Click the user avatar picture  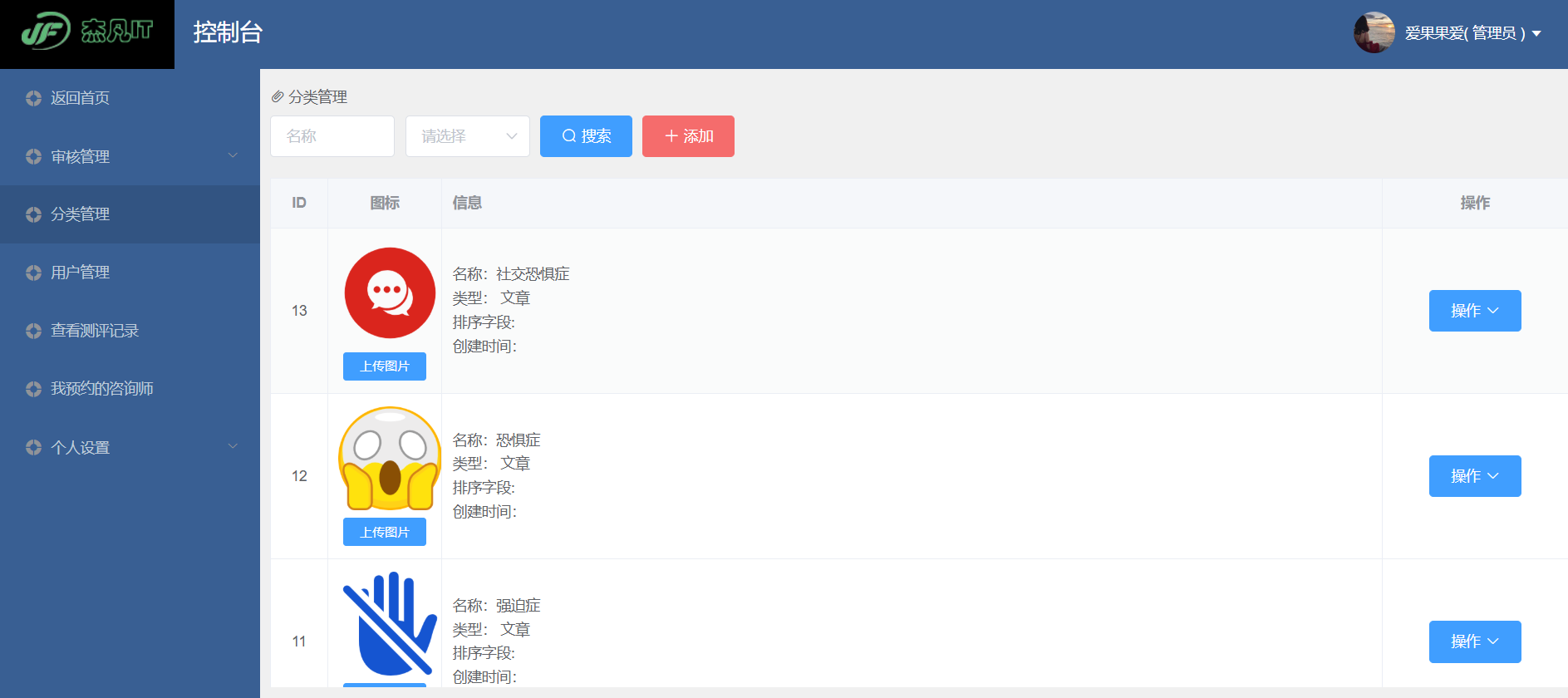[x=1374, y=32]
